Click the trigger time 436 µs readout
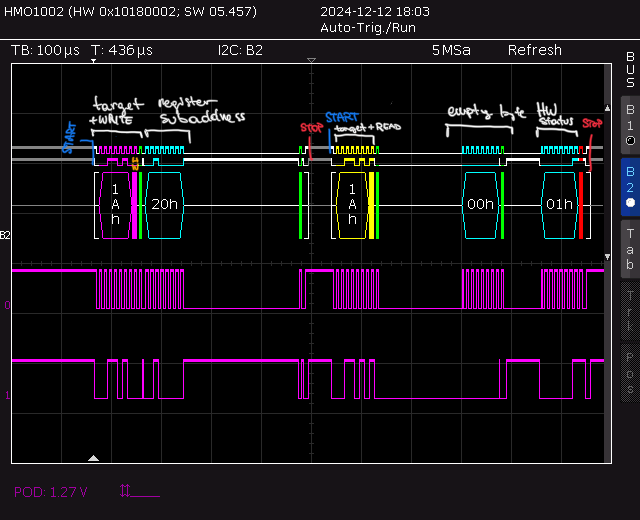The height and width of the screenshot is (520, 640). [122, 50]
